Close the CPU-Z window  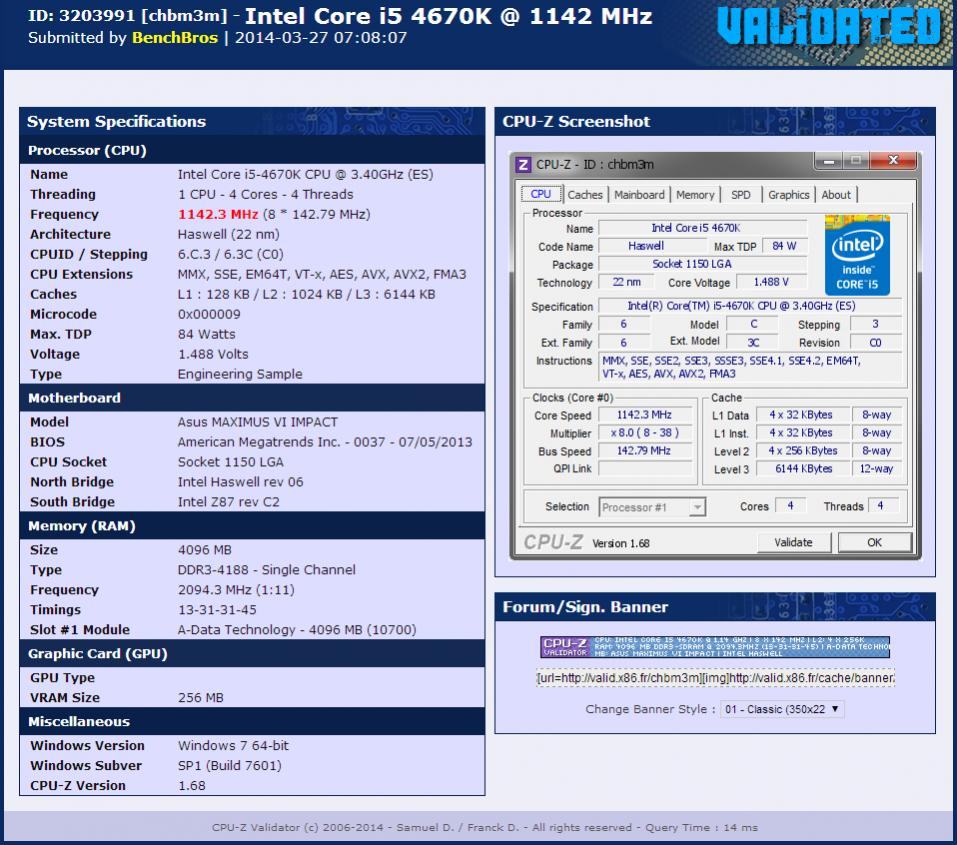(893, 161)
